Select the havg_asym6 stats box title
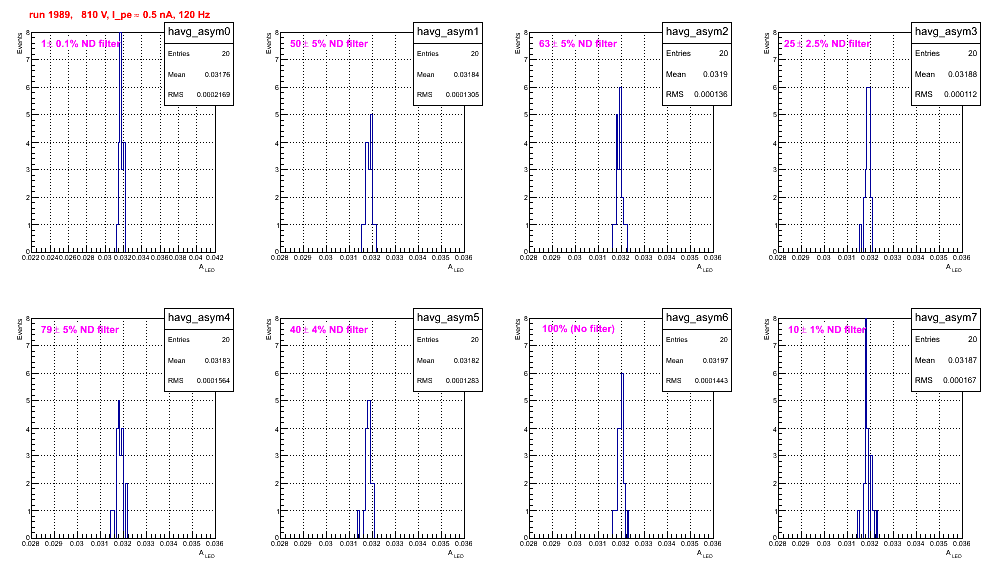The image size is (996, 572). tap(697, 317)
